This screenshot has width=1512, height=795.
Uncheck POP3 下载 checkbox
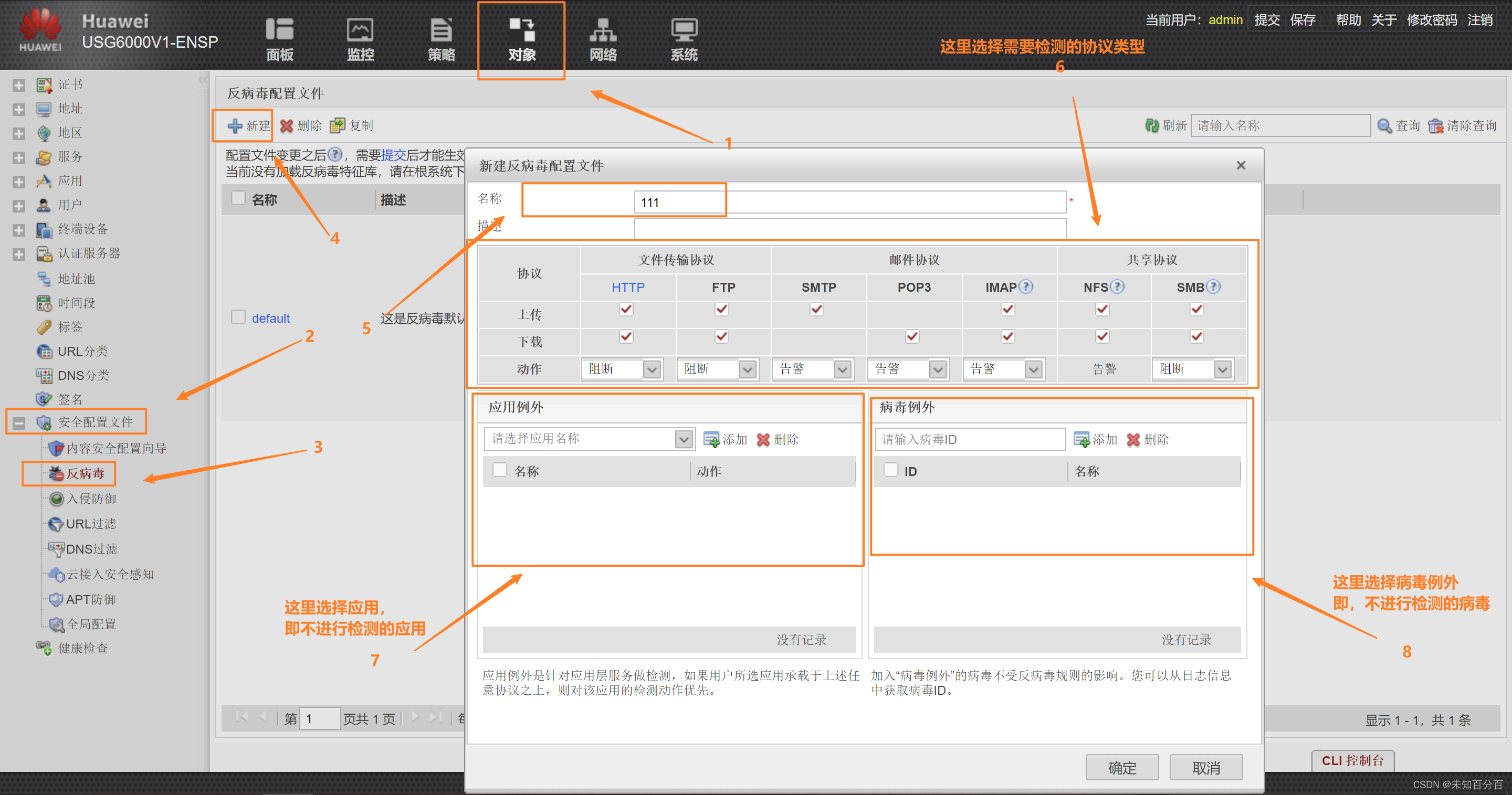click(912, 337)
